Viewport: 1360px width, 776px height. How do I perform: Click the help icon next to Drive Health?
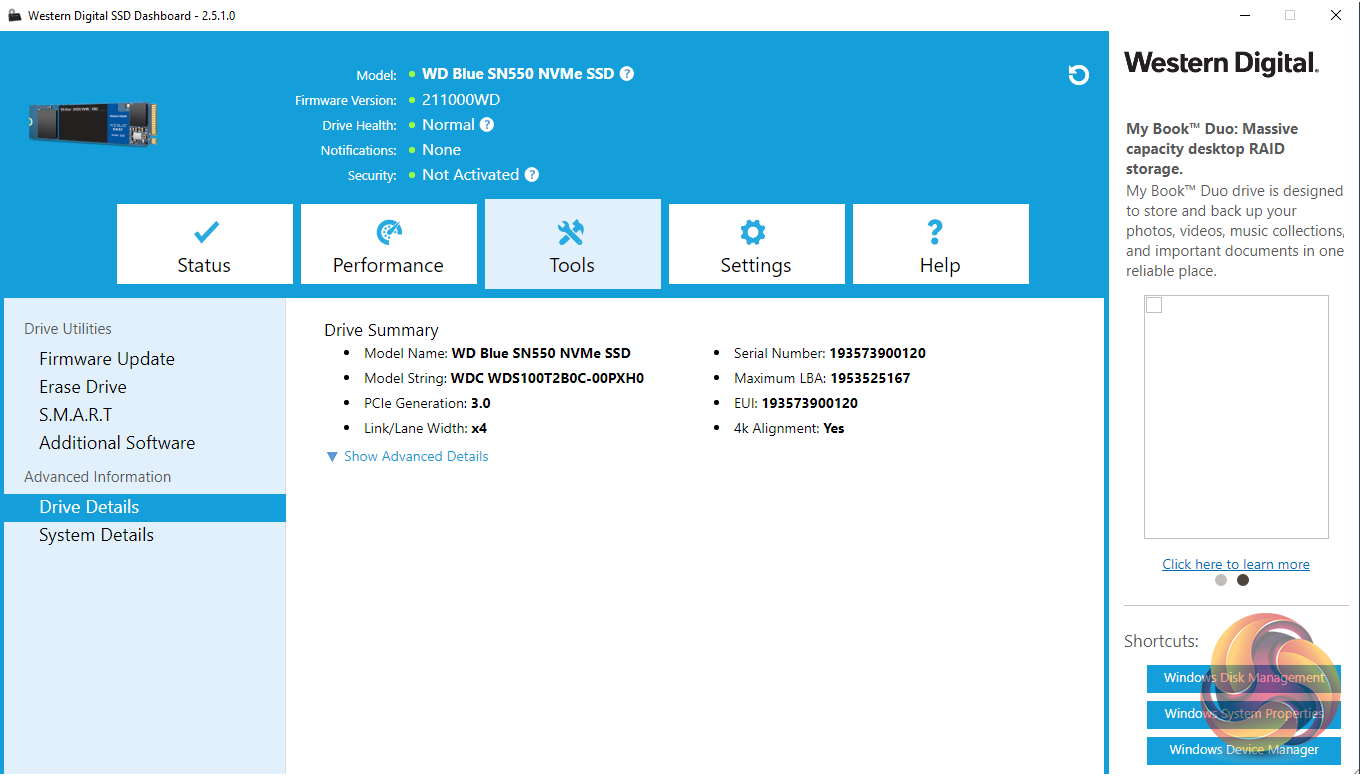(487, 125)
